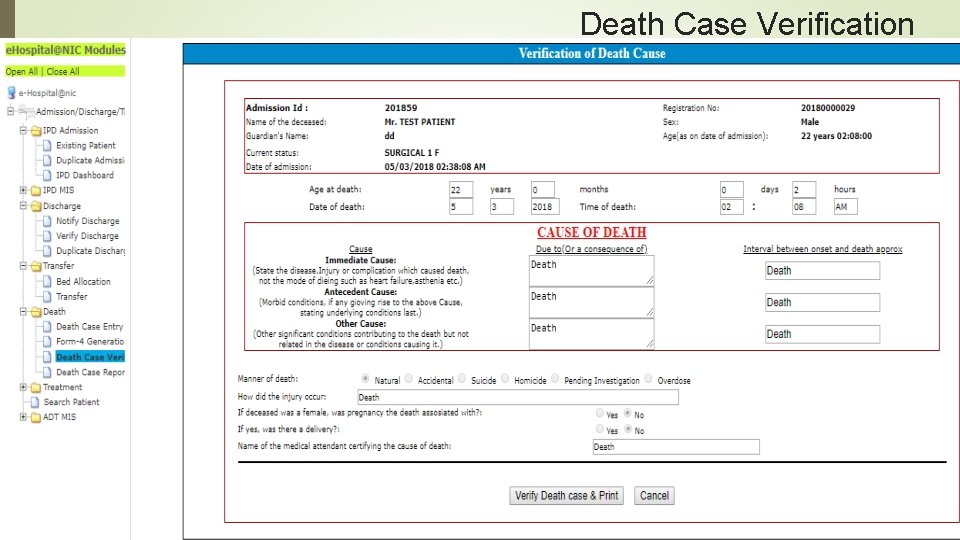Click the Notify Discharge page icon
This screenshot has width=960, height=540.
pyautogui.click(x=47, y=220)
